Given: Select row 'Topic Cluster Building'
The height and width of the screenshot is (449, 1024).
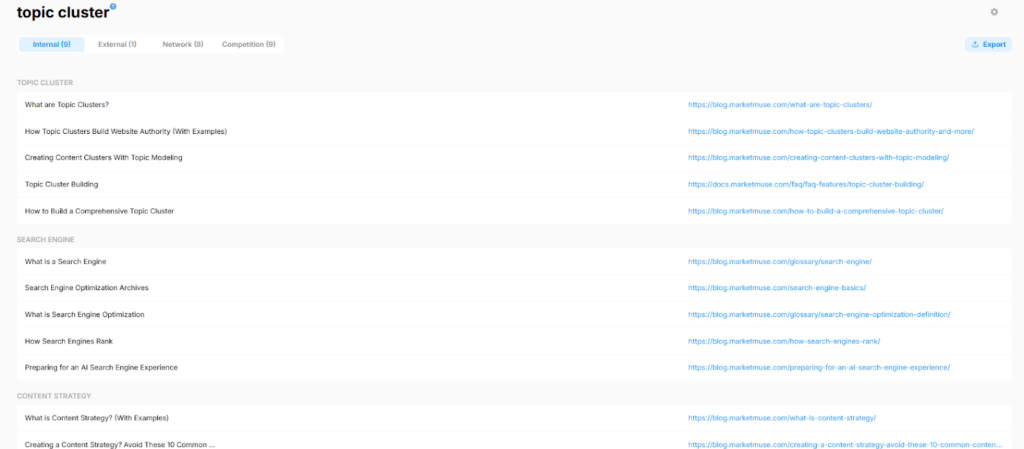Looking at the screenshot, I should point(514,184).
